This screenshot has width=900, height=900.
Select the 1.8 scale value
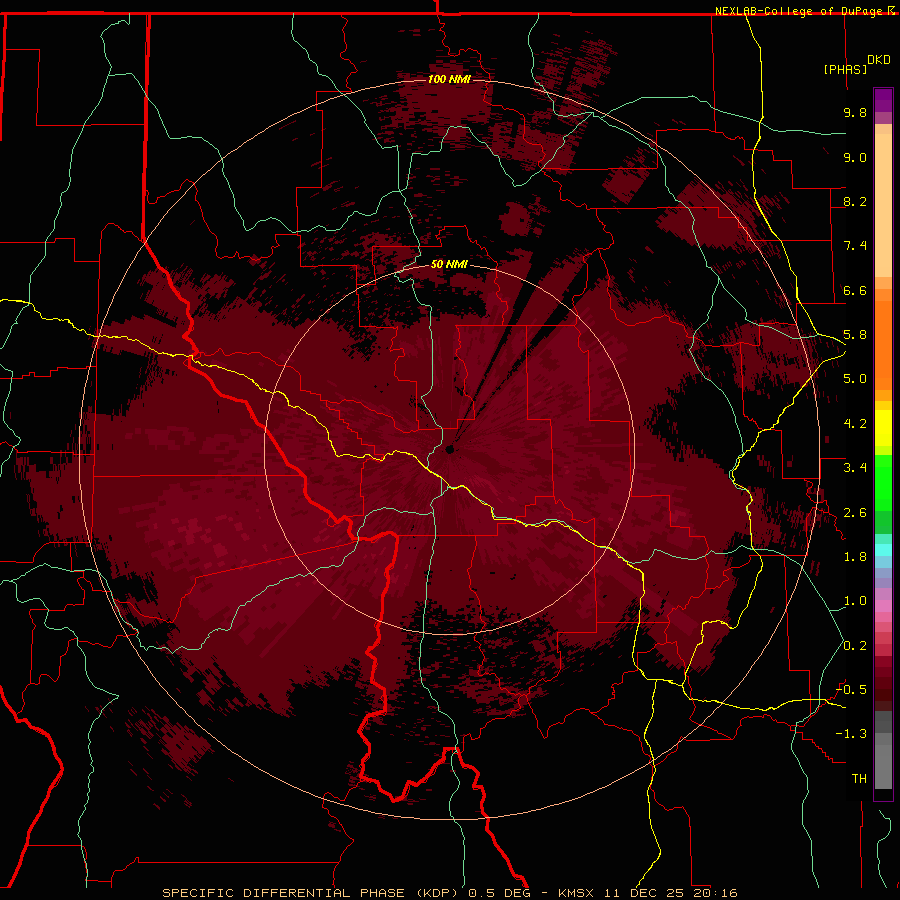pyautogui.click(x=855, y=557)
